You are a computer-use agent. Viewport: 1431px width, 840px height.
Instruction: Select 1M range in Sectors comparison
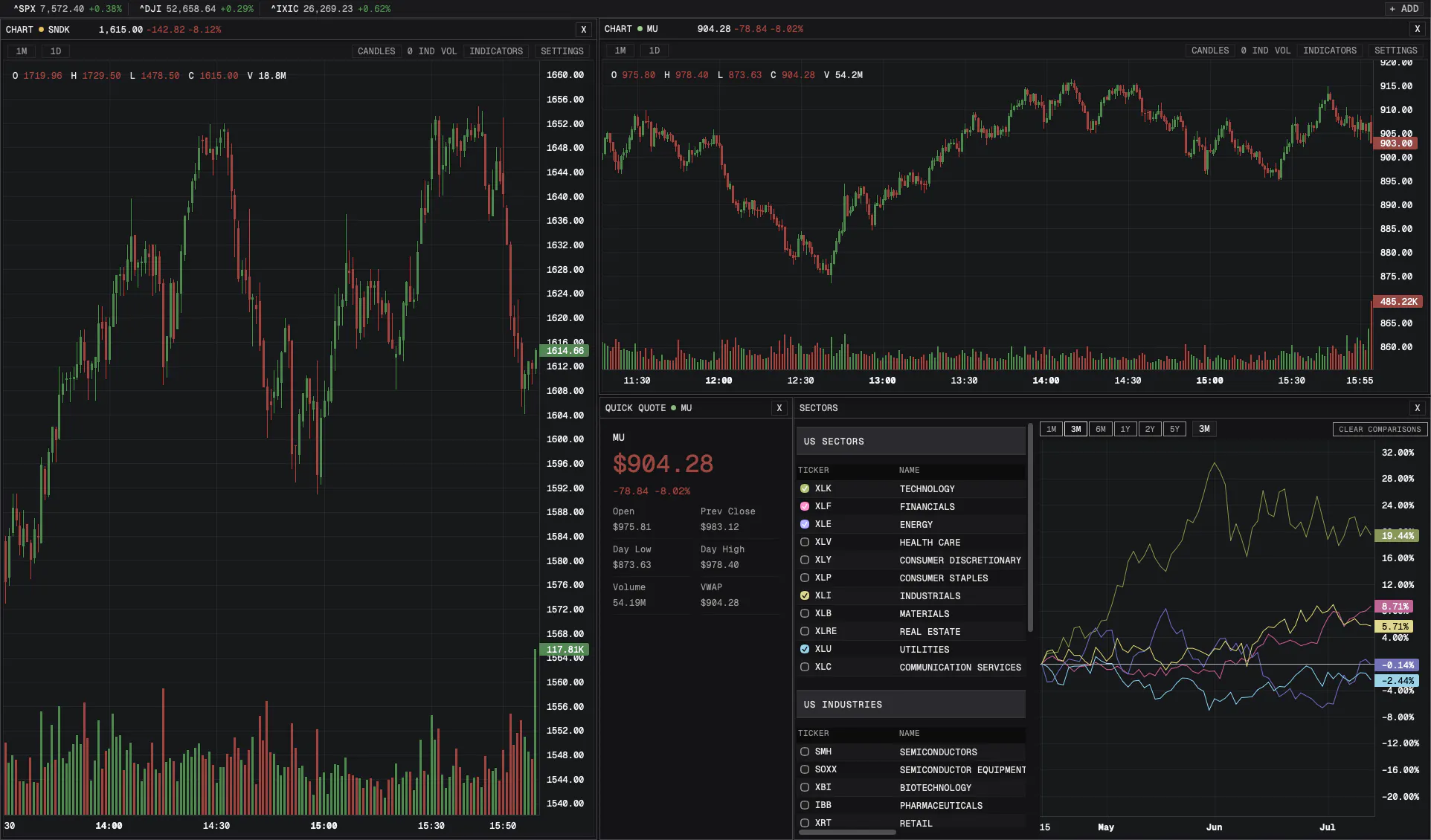click(x=1051, y=429)
